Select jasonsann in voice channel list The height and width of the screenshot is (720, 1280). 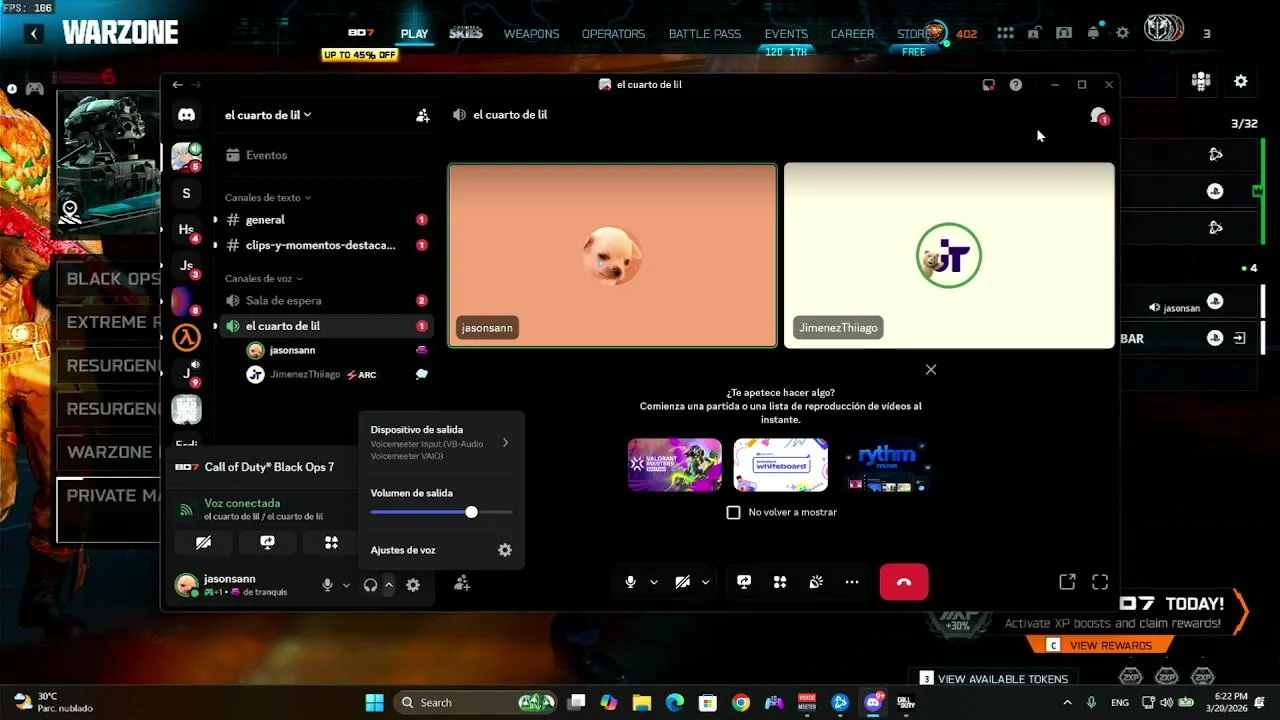338,350
